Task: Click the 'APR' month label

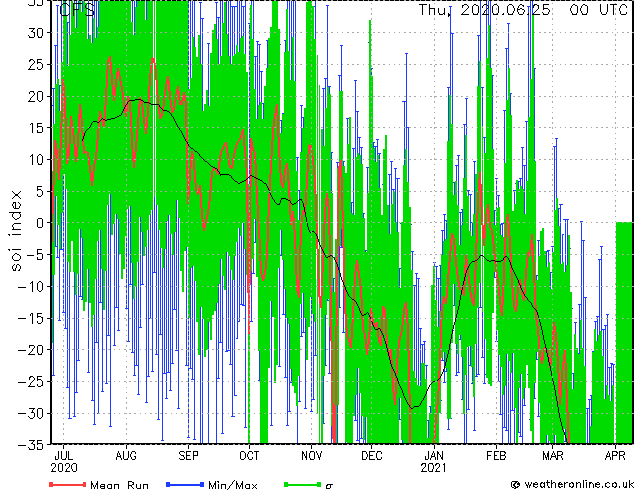Action: [615, 456]
